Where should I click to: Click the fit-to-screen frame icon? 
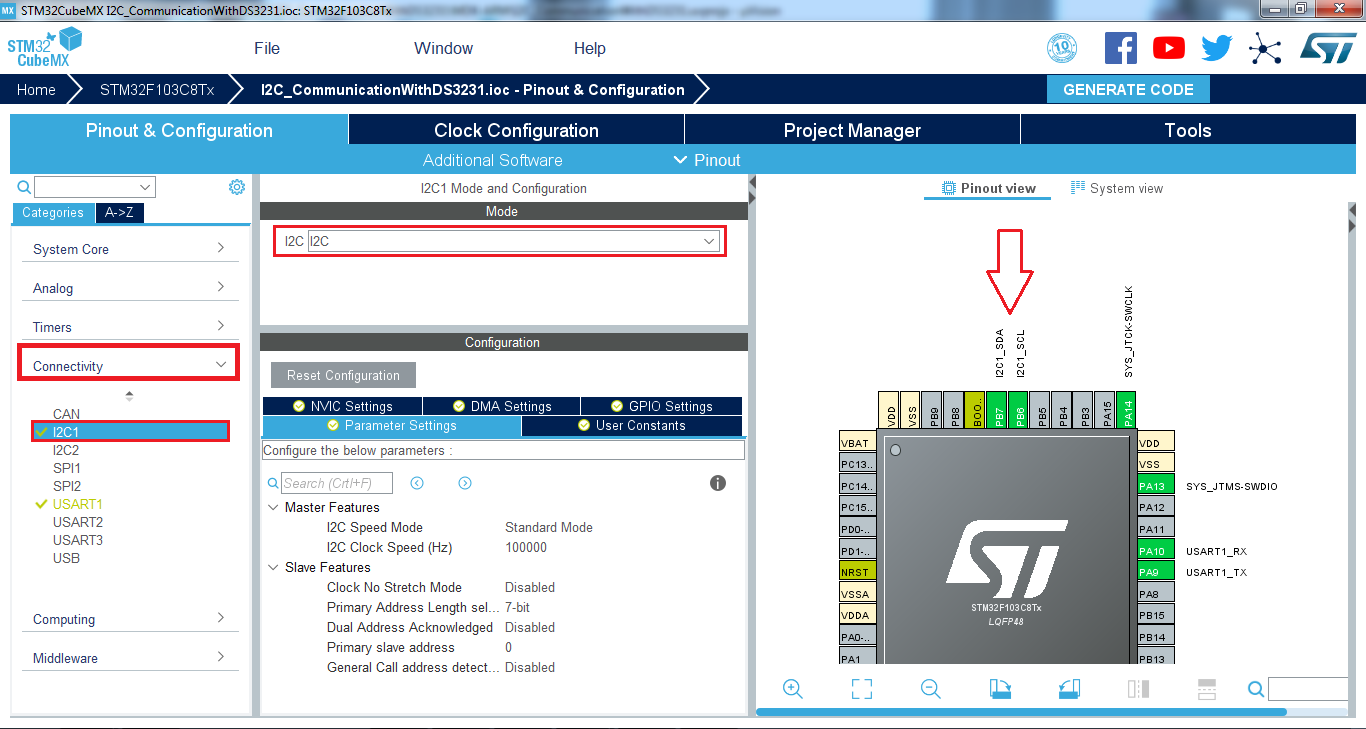862,688
